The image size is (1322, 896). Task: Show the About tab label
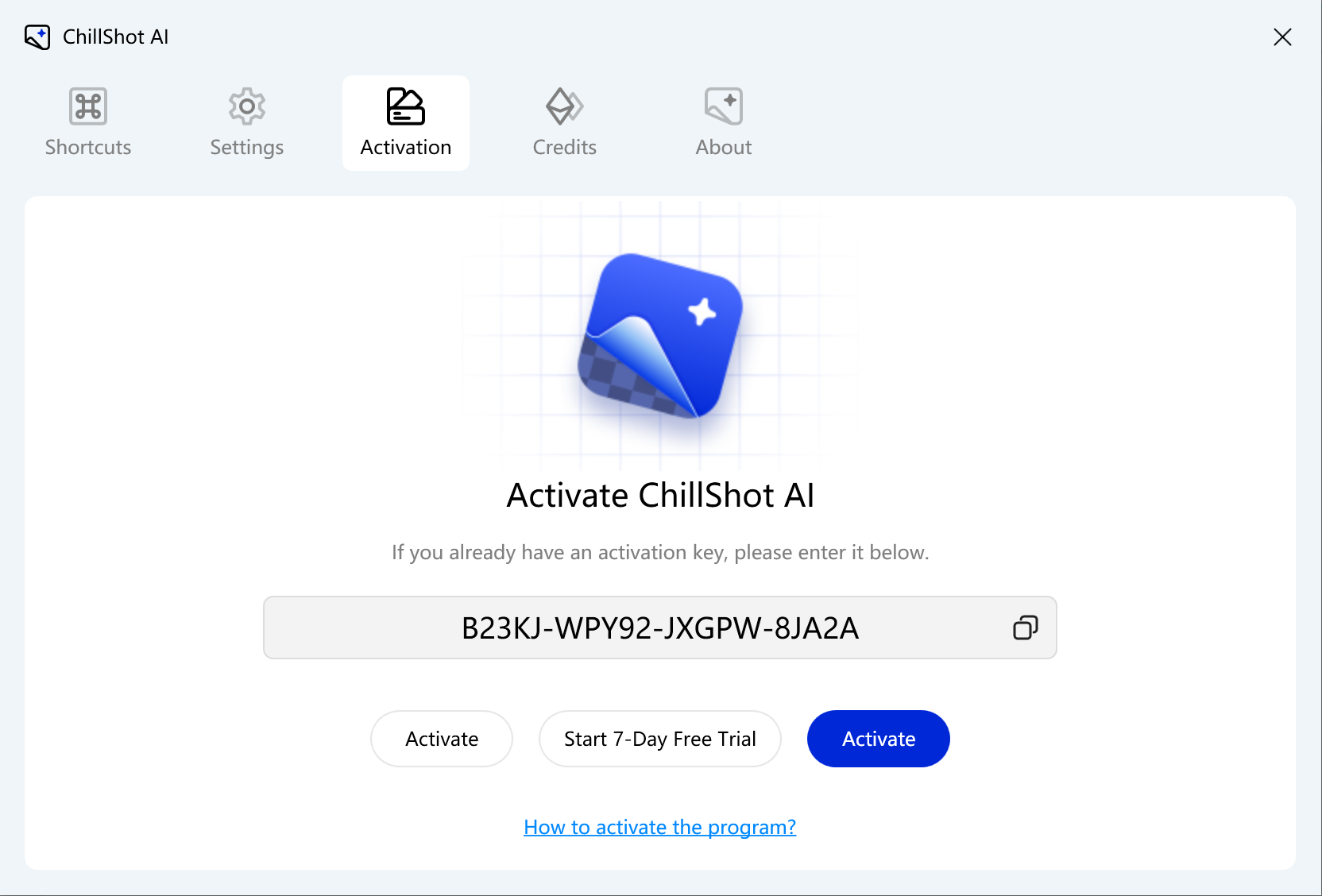(x=724, y=148)
